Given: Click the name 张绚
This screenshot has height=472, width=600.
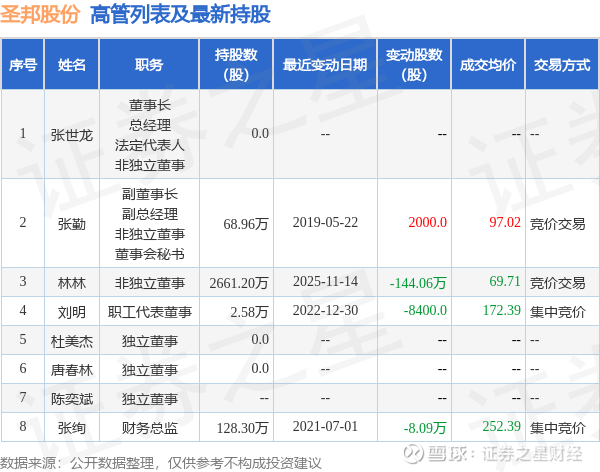Looking at the screenshot, I should tap(72, 428).
